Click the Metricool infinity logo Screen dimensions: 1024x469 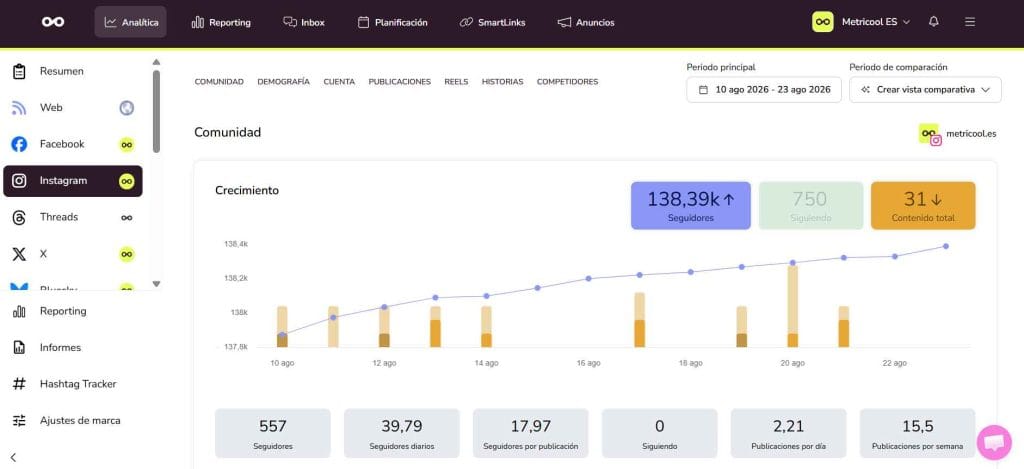tap(53, 22)
